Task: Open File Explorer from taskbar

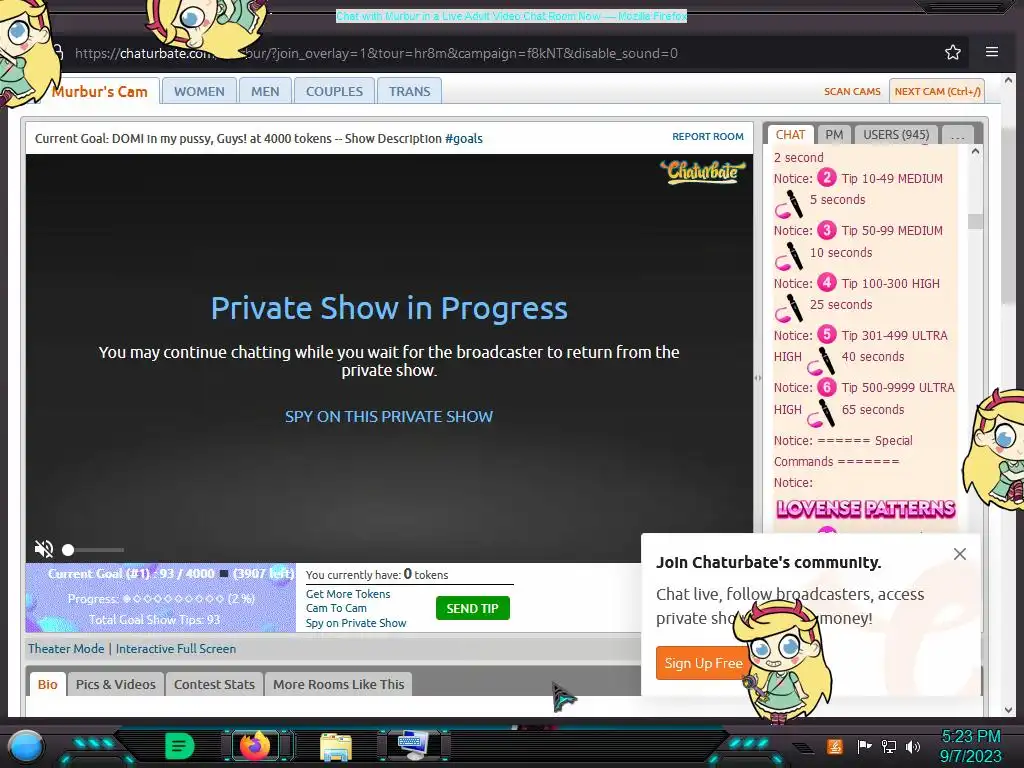Action: (336, 746)
